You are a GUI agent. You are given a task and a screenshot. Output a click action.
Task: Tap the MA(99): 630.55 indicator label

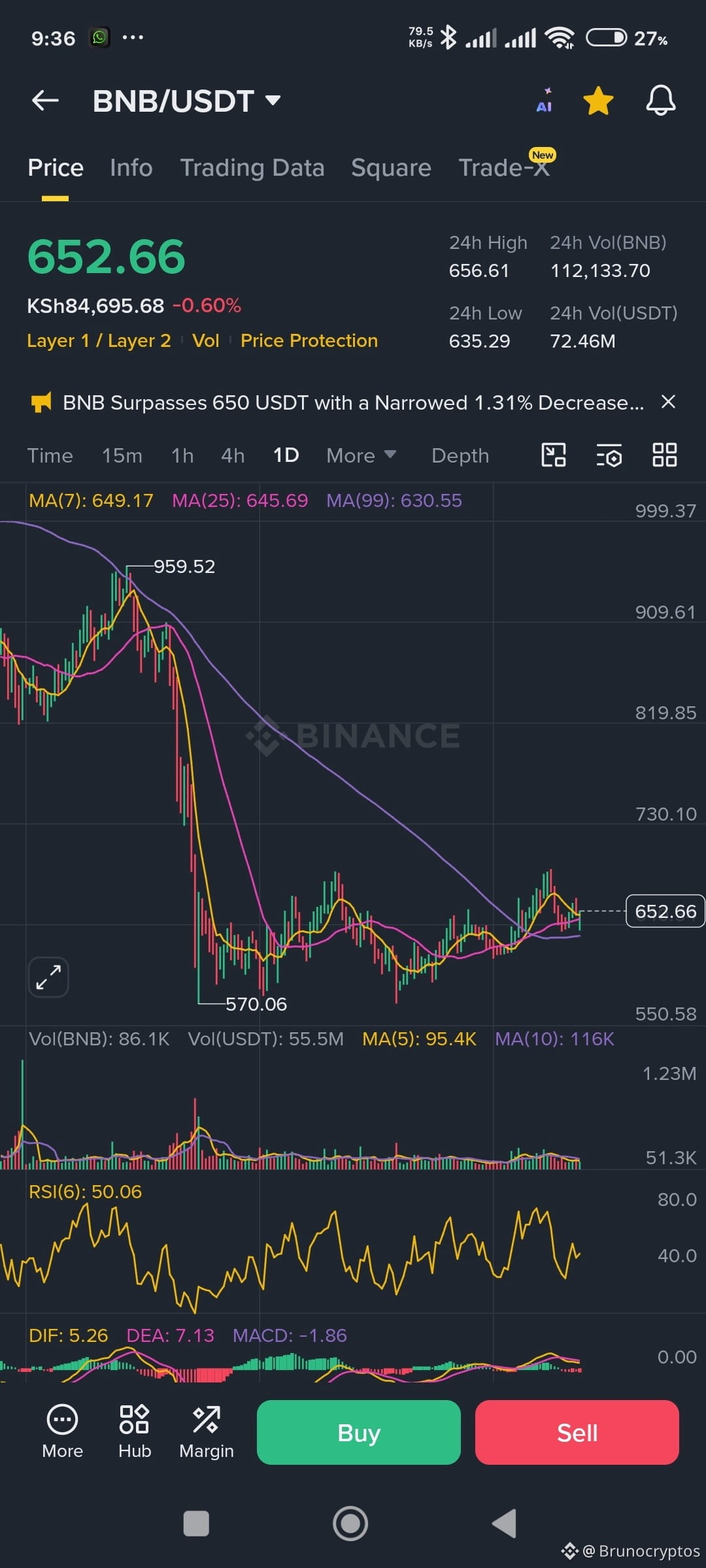click(394, 500)
